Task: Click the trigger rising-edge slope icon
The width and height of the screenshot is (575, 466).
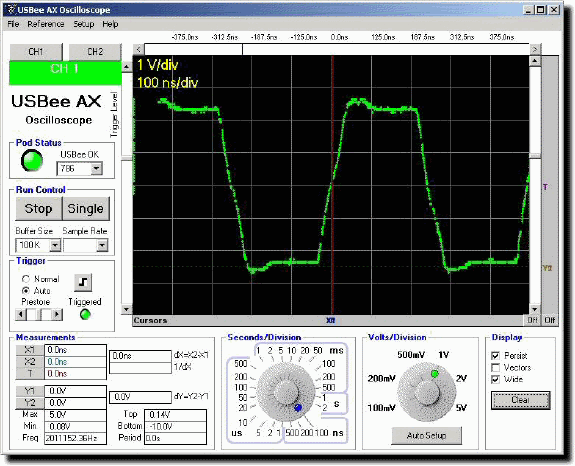Action: (x=83, y=282)
